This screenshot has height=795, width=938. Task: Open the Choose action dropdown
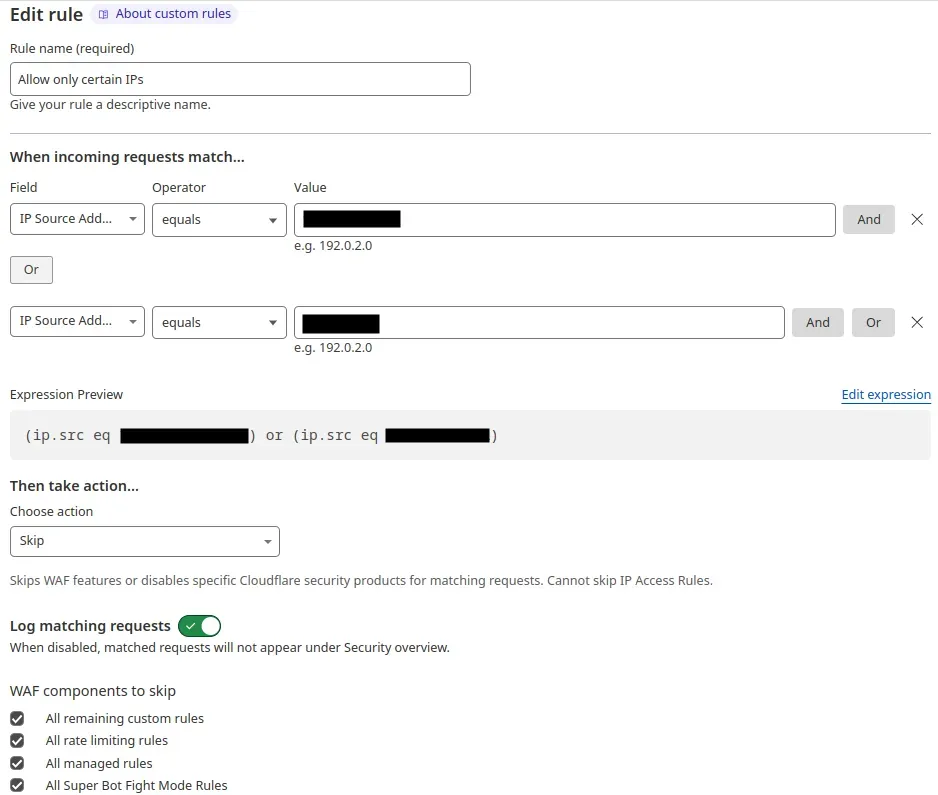pos(144,539)
